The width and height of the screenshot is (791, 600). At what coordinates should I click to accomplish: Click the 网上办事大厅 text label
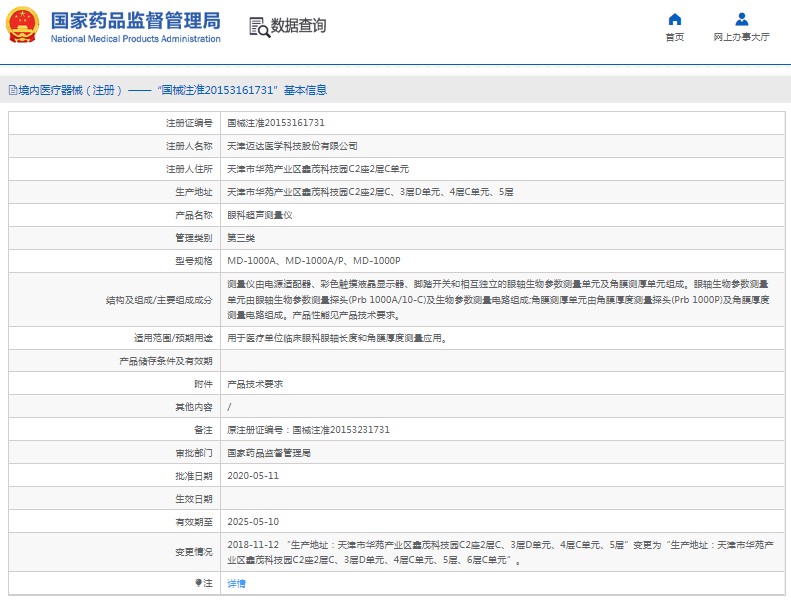coord(742,37)
